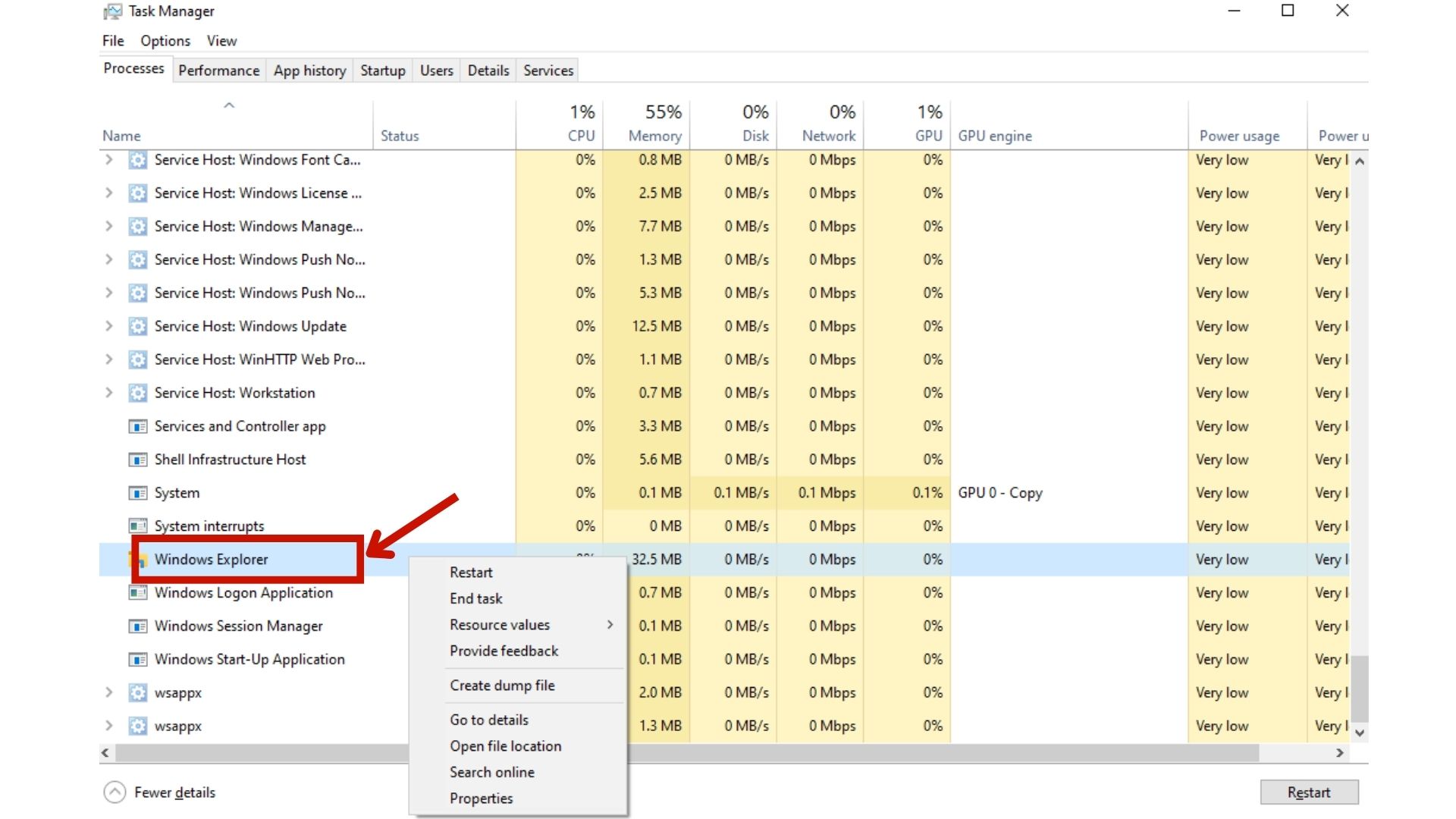Click gear icon of Service Host: Windows License
This screenshot has height=819, width=1456.
(x=137, y=193)
